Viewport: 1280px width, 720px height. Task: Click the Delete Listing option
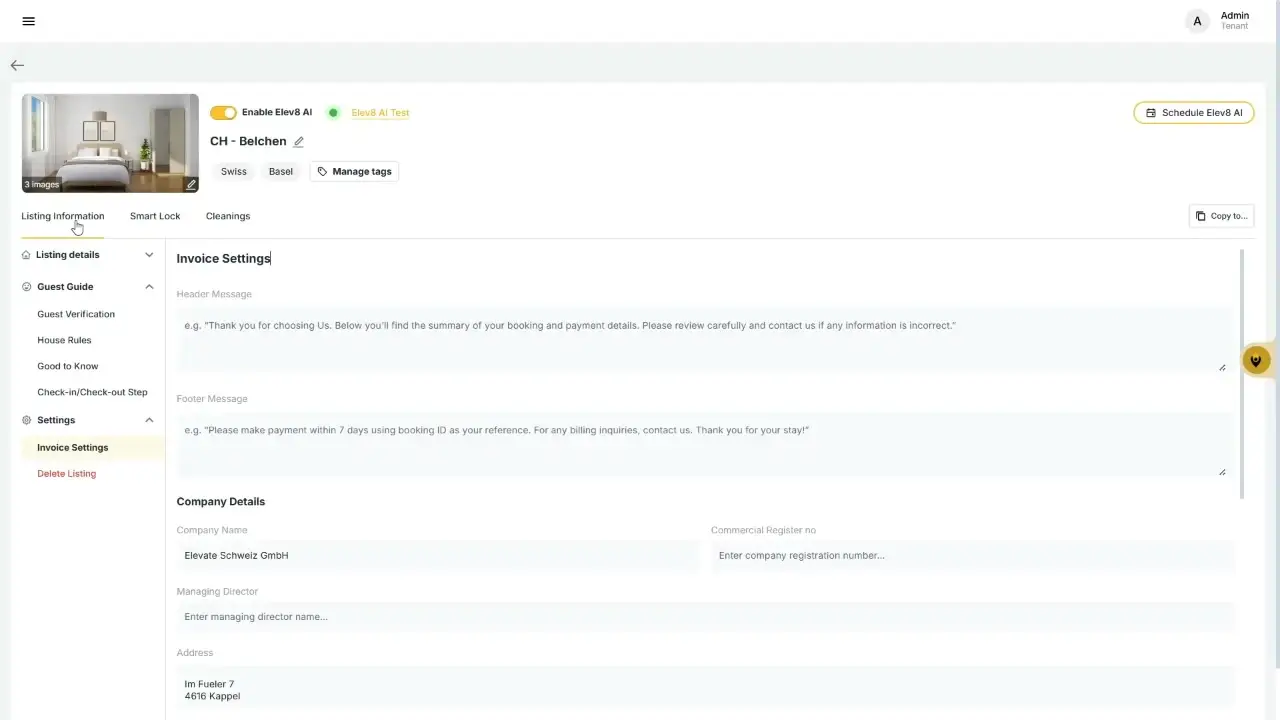[x=67, y=474]
